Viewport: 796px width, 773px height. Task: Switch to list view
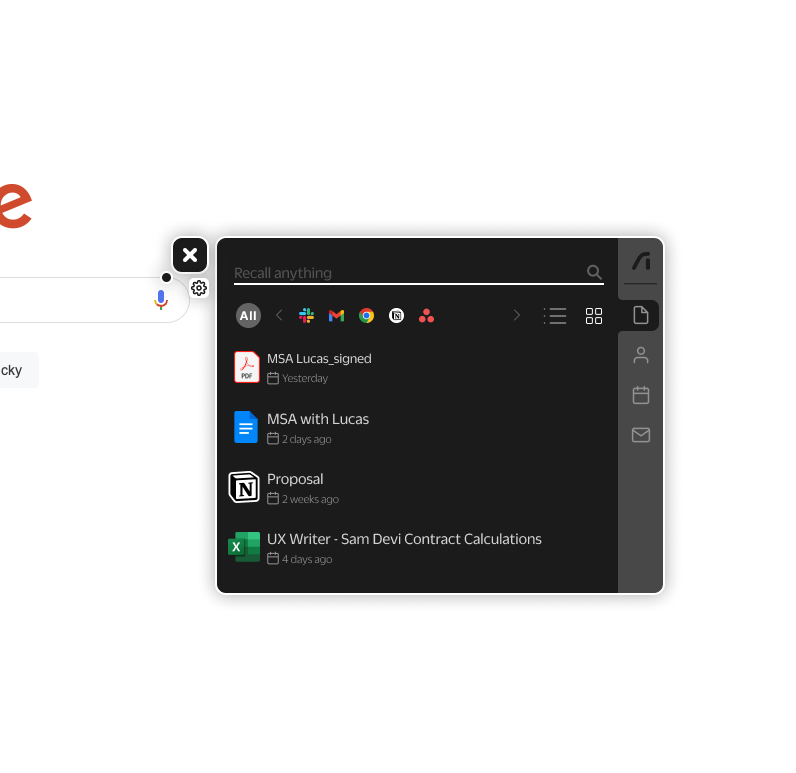coord(555,316)
